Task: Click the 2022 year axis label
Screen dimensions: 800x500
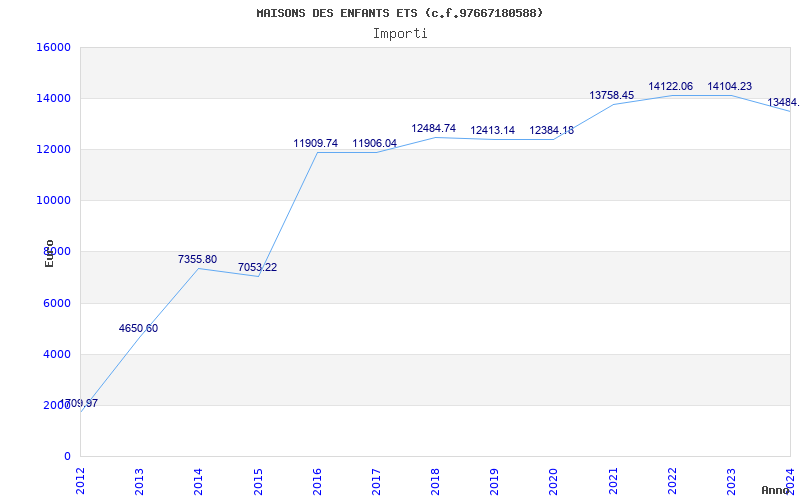Action: [672, 482]
